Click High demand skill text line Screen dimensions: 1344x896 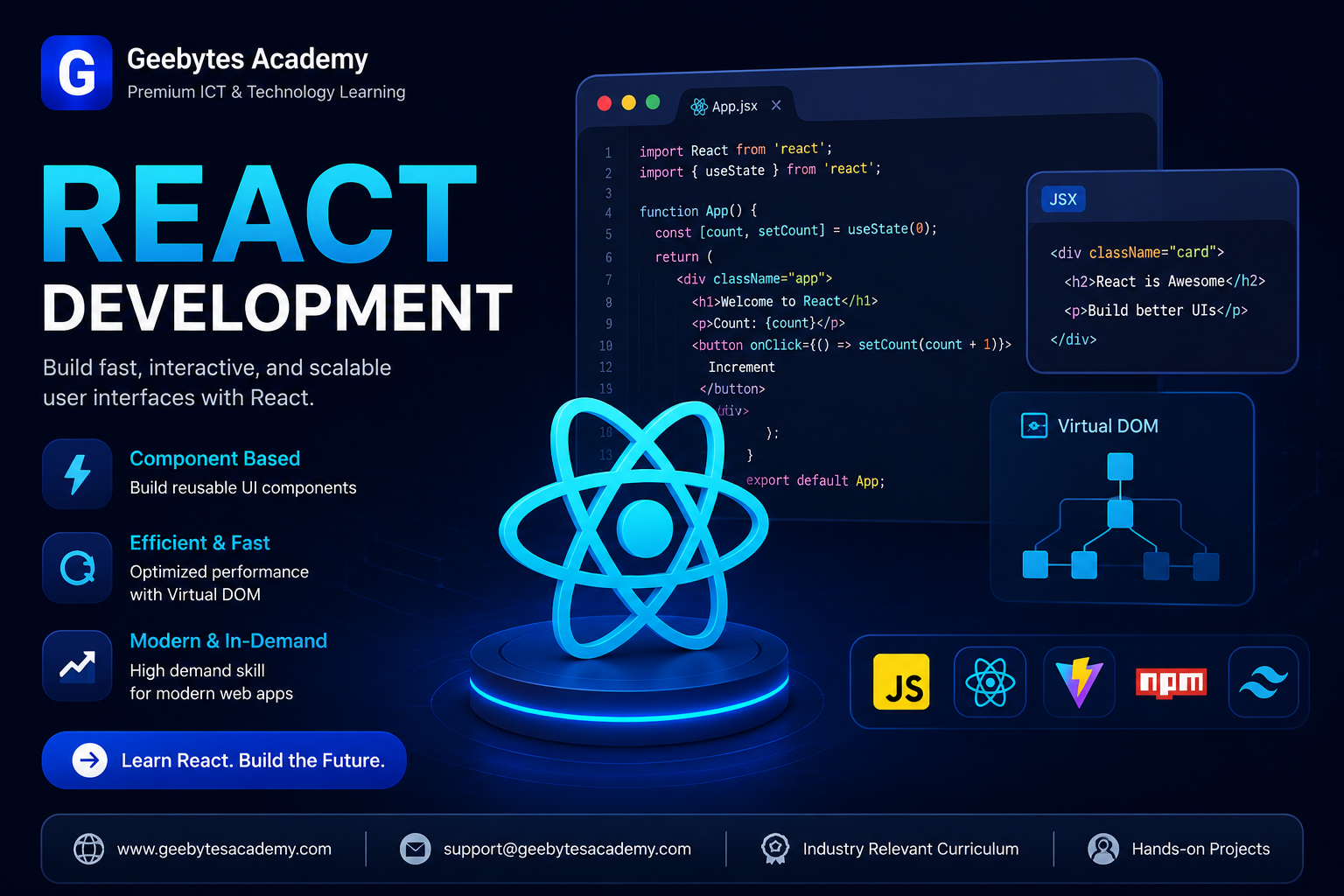(x=197, y=670)
